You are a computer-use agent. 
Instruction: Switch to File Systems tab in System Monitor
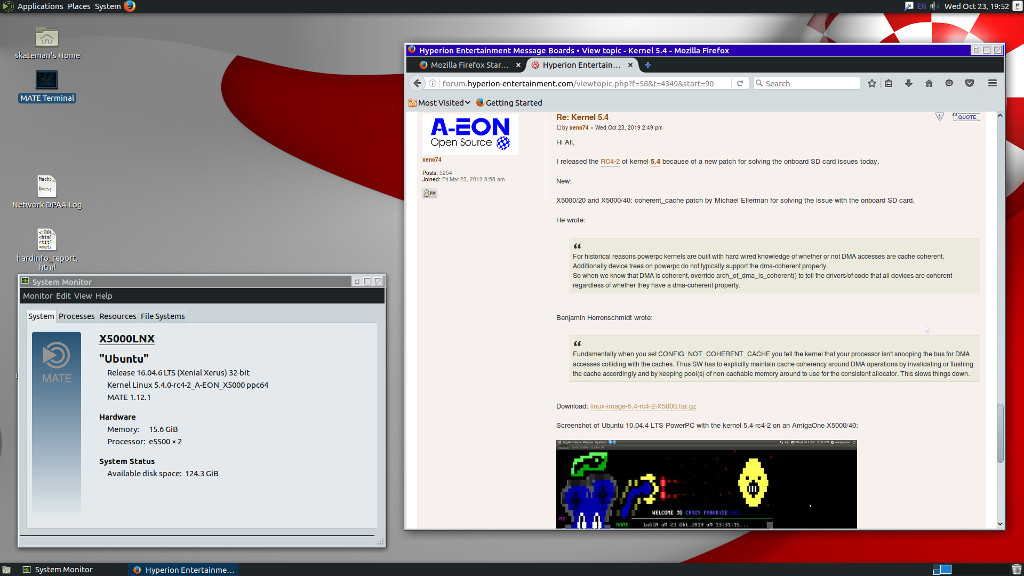(x=163, y=316)
